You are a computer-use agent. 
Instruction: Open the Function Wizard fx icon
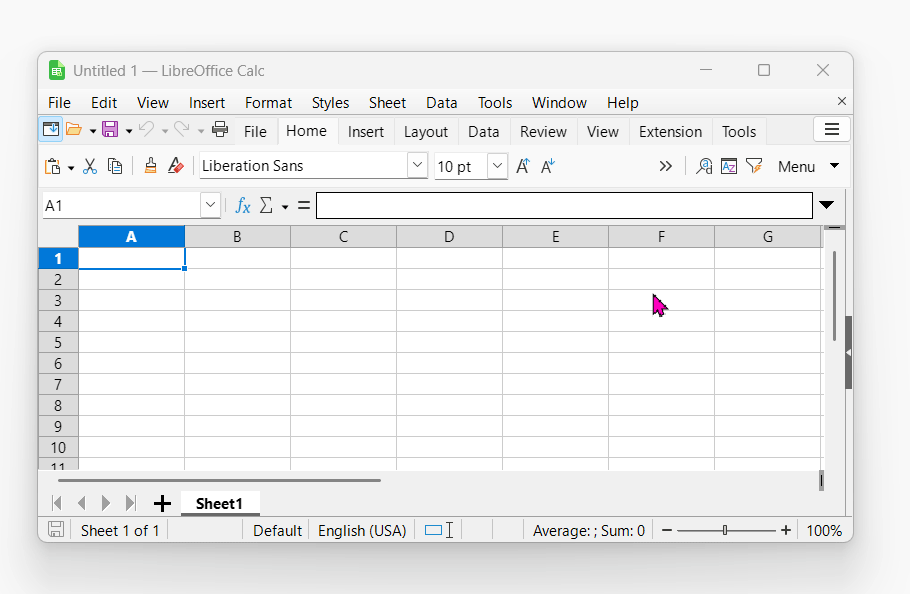click(243, 205)
